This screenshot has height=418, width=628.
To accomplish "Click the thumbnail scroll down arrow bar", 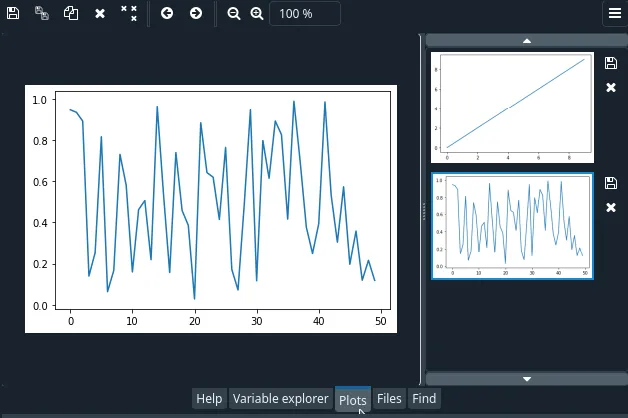I will tap(527, 379).
